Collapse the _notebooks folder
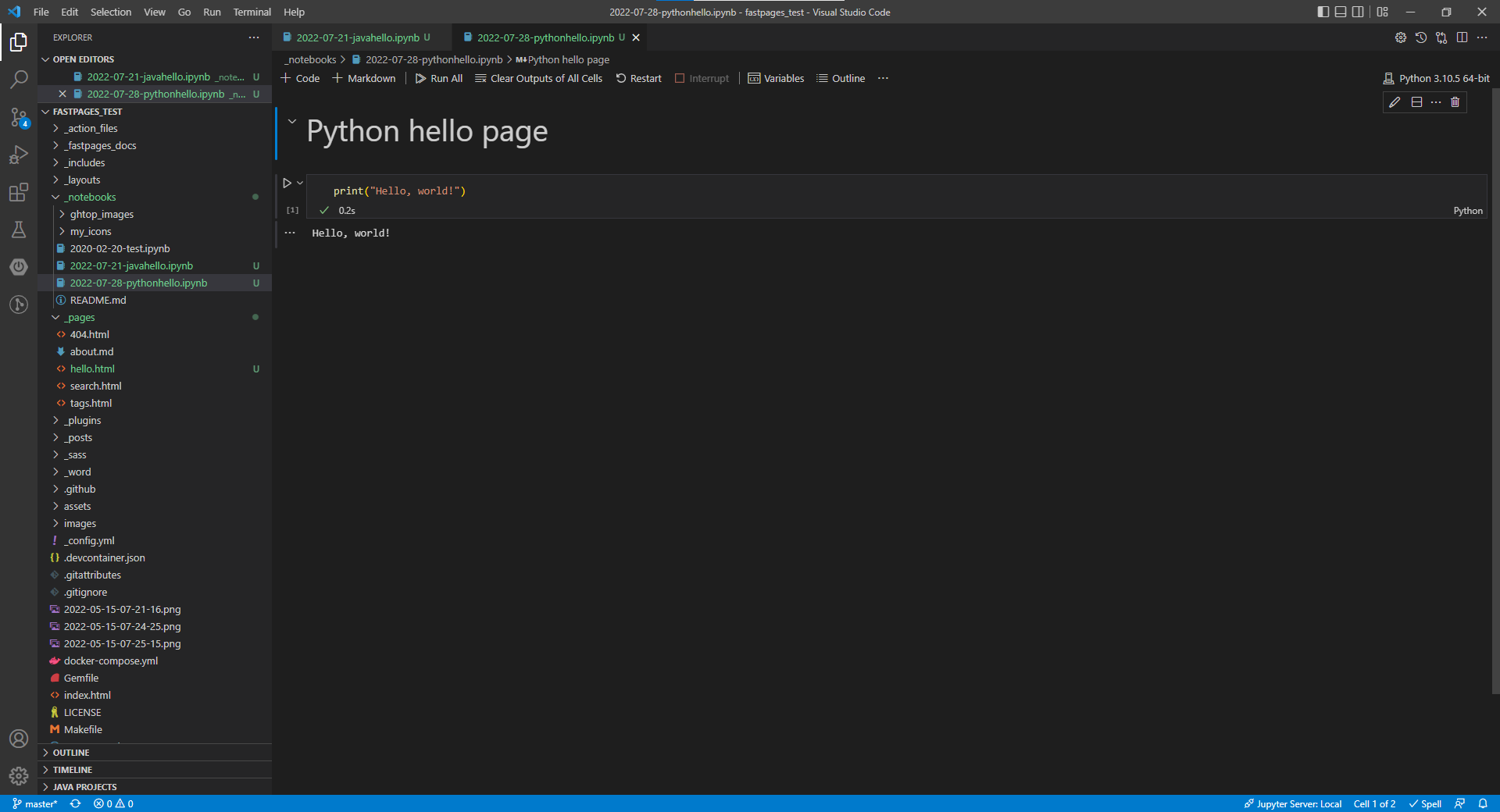1500x812 pixels. click(155, 197)
